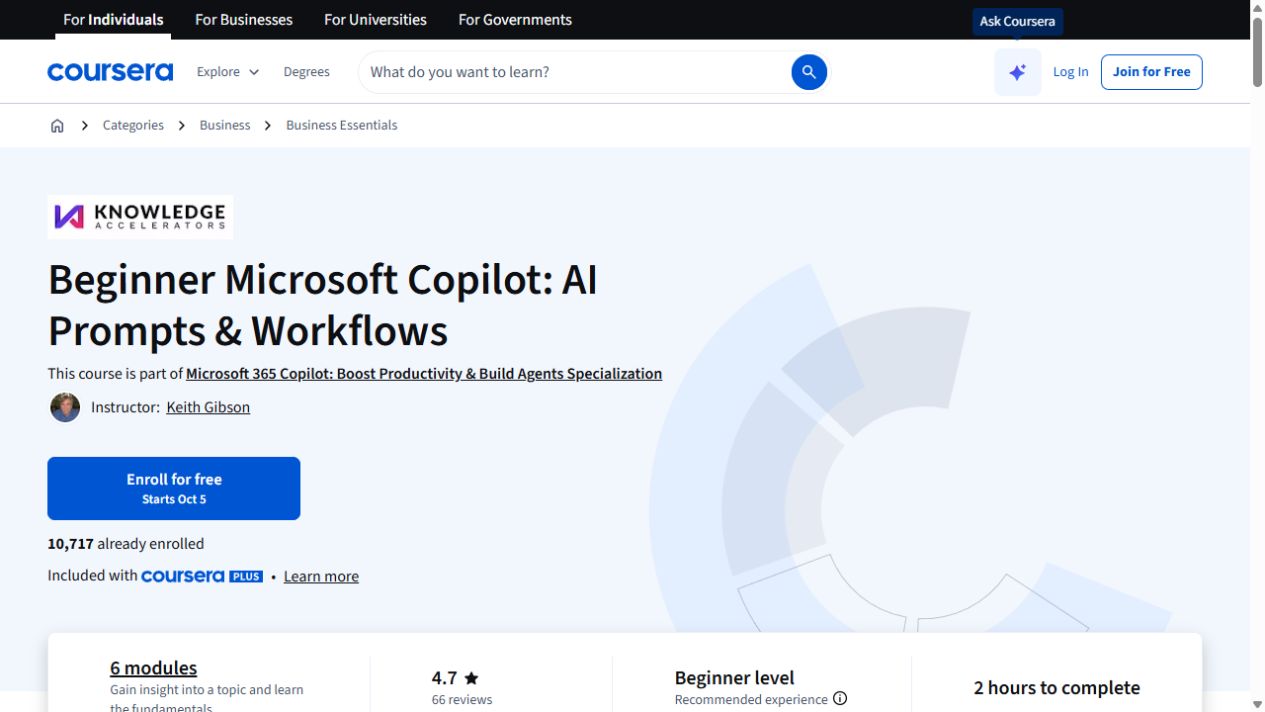Viewport: 1265px width, 712px height.
Task: Select the For Businesses tab
Action: click(244, 19)
